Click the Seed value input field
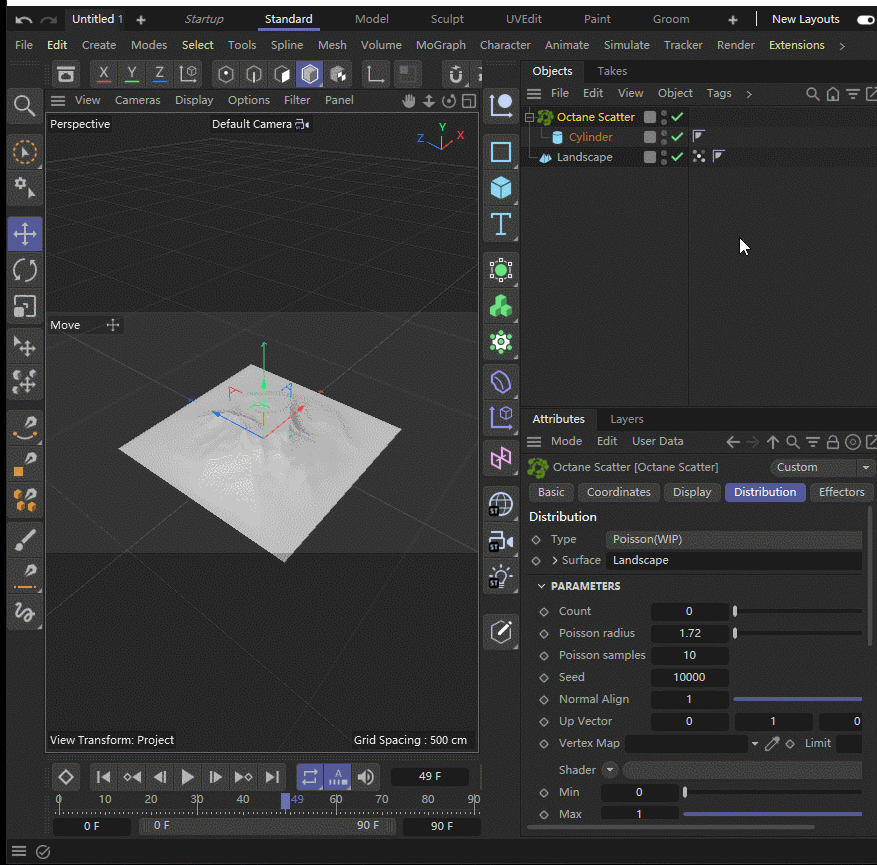Image resolution: width=877 pixels, height=865 pixels. coord(689,677)
